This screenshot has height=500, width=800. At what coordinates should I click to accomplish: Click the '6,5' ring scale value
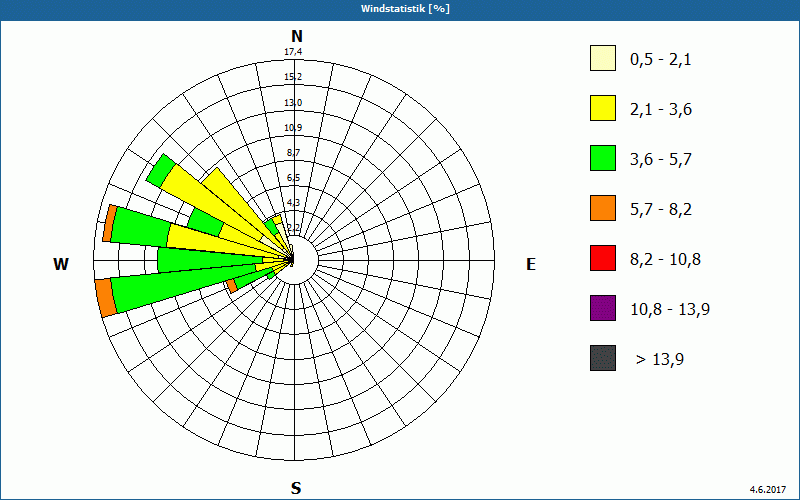pyautogui.click(x=293, y=178)
